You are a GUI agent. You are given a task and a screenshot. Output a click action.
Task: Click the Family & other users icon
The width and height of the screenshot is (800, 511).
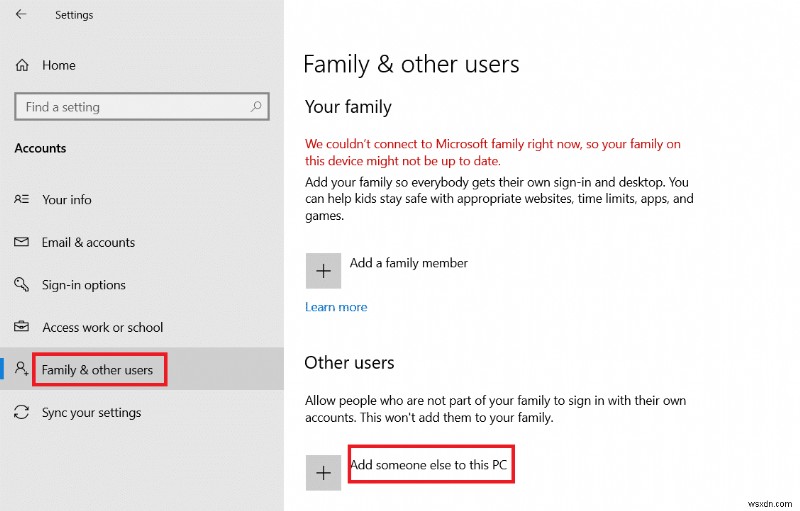(22, 370)
